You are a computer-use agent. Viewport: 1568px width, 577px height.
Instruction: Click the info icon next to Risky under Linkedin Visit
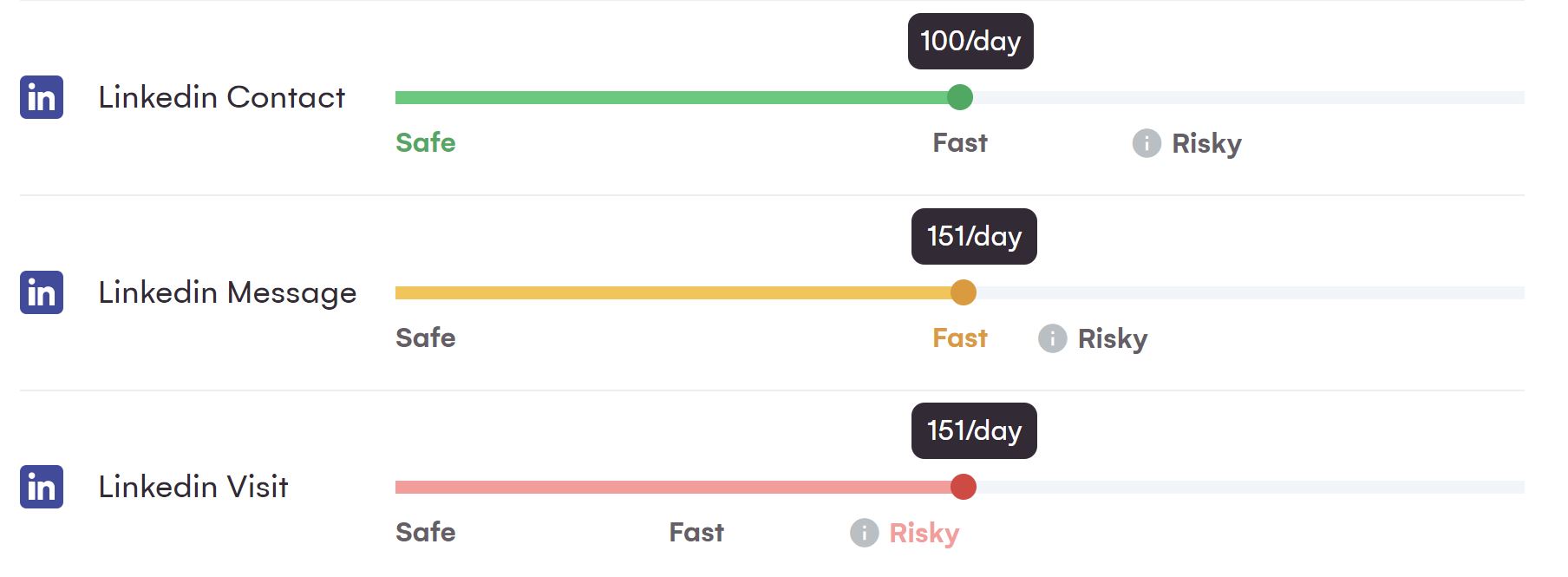pyautogui.click(x=864, y=533)
